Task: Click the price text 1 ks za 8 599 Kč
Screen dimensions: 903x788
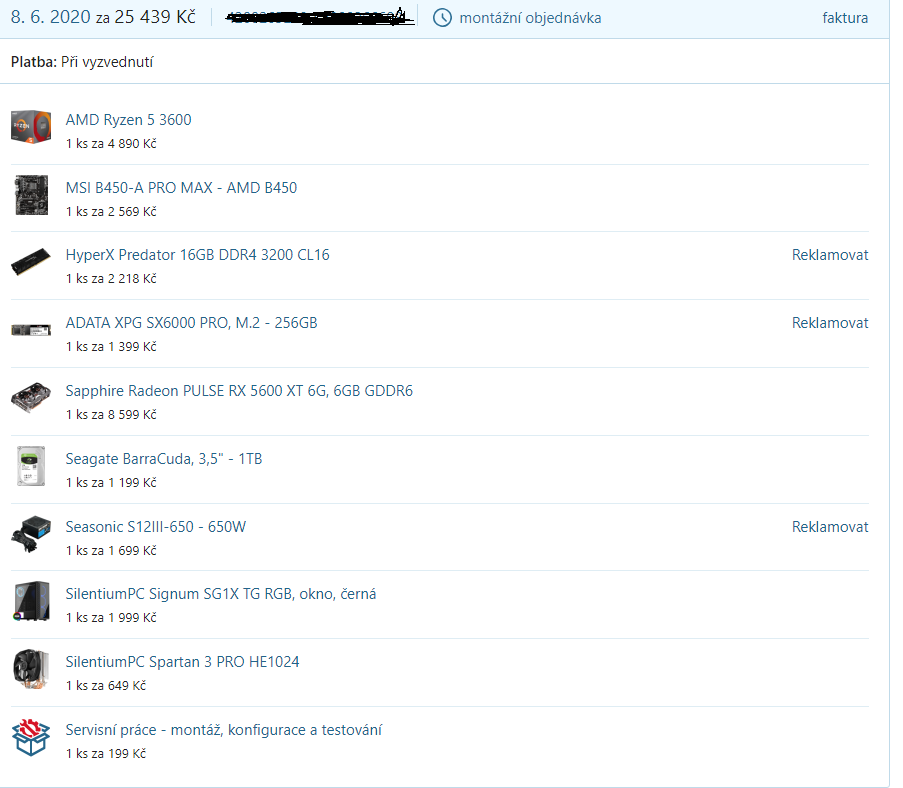Action: point(111,415)
